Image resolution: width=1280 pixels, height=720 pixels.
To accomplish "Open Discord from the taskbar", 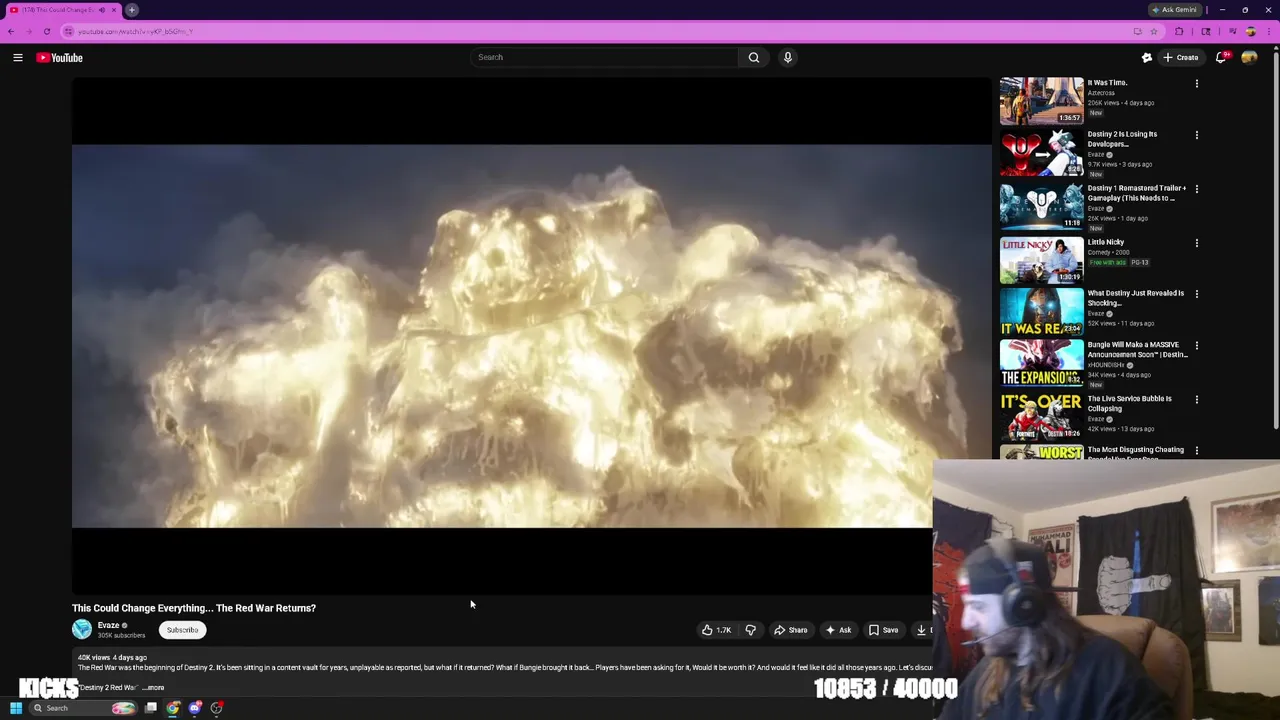I will (x=195, y=708).
